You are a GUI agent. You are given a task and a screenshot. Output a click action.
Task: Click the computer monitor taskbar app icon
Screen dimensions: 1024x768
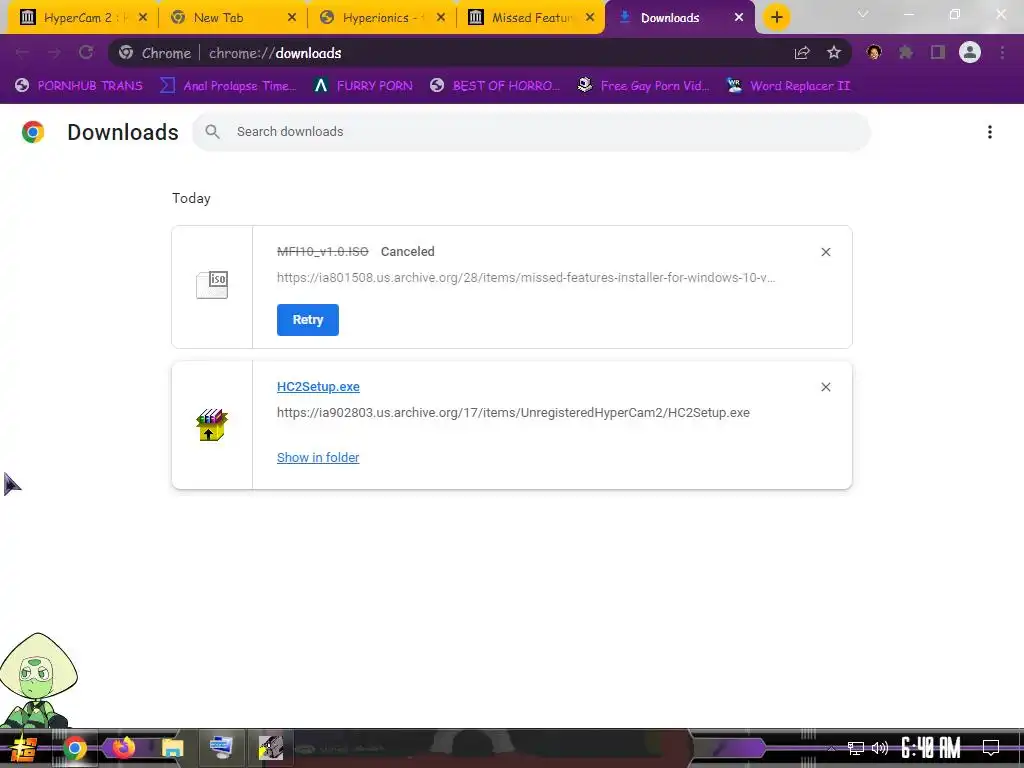tap(221, 748)
